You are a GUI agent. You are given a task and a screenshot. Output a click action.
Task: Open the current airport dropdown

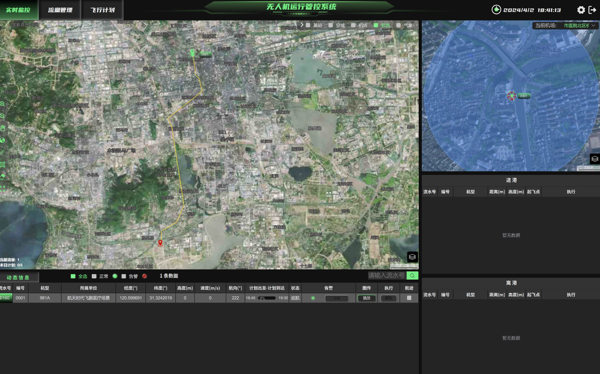[566, 26]
